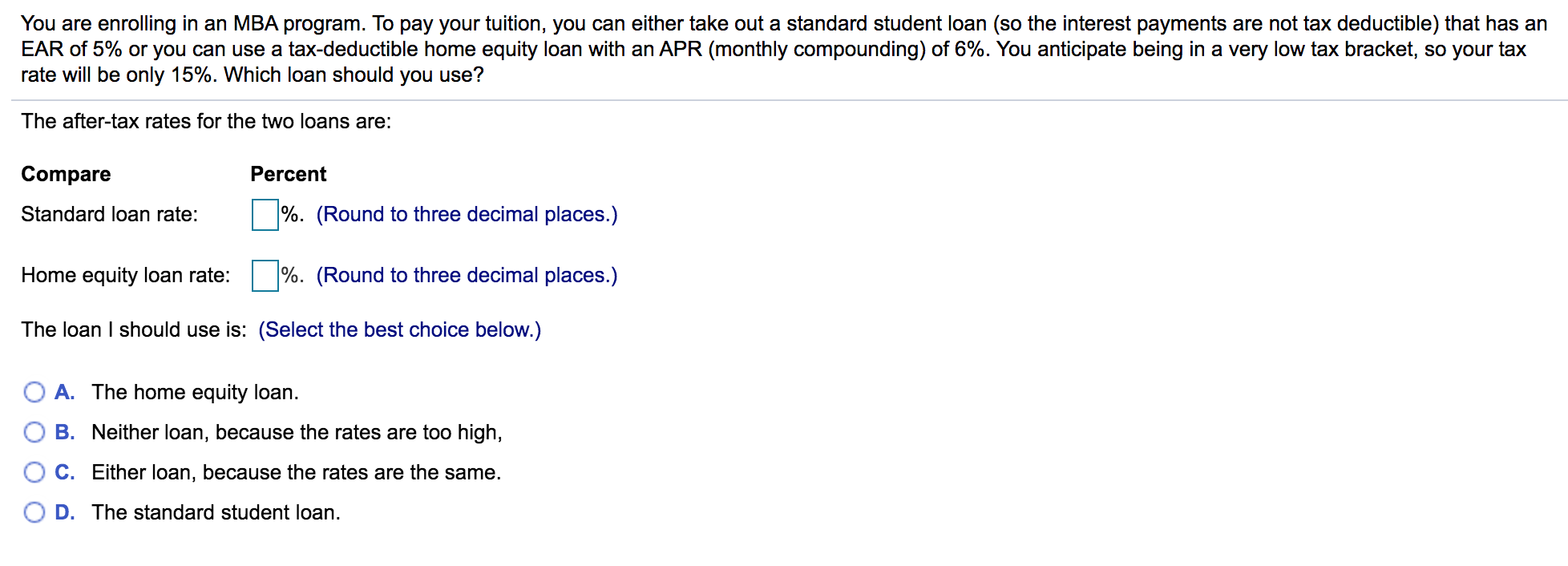Select radio button C for either loan
This screenshot has width=1568, height=566.
click(34, 472)
